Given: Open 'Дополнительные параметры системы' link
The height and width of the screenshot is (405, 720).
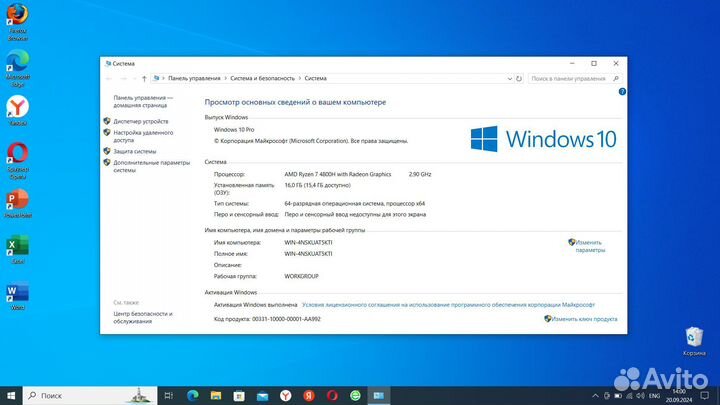Looking at the screenshot, I should tap(152, 166).
